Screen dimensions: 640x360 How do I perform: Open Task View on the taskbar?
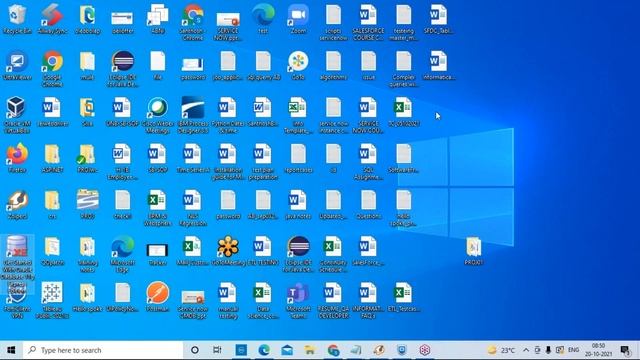[217, 350]
